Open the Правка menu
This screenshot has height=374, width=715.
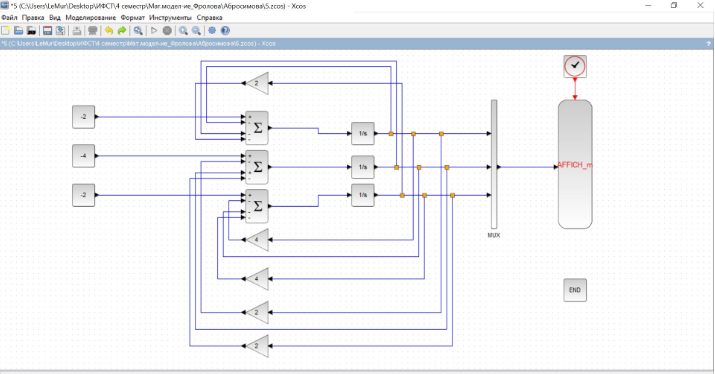coord(33,17)
